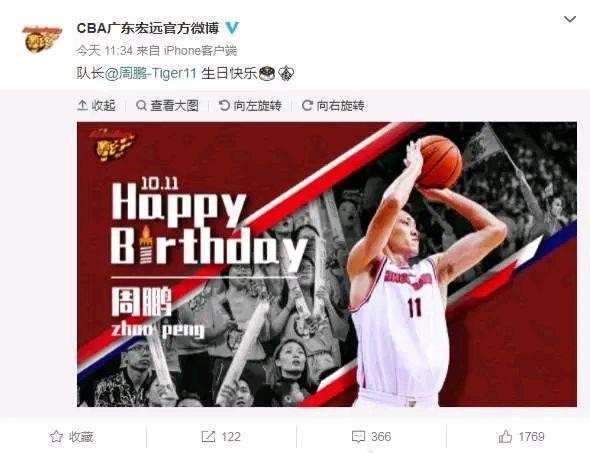Collapse the image with 收起

coord(96,106)
